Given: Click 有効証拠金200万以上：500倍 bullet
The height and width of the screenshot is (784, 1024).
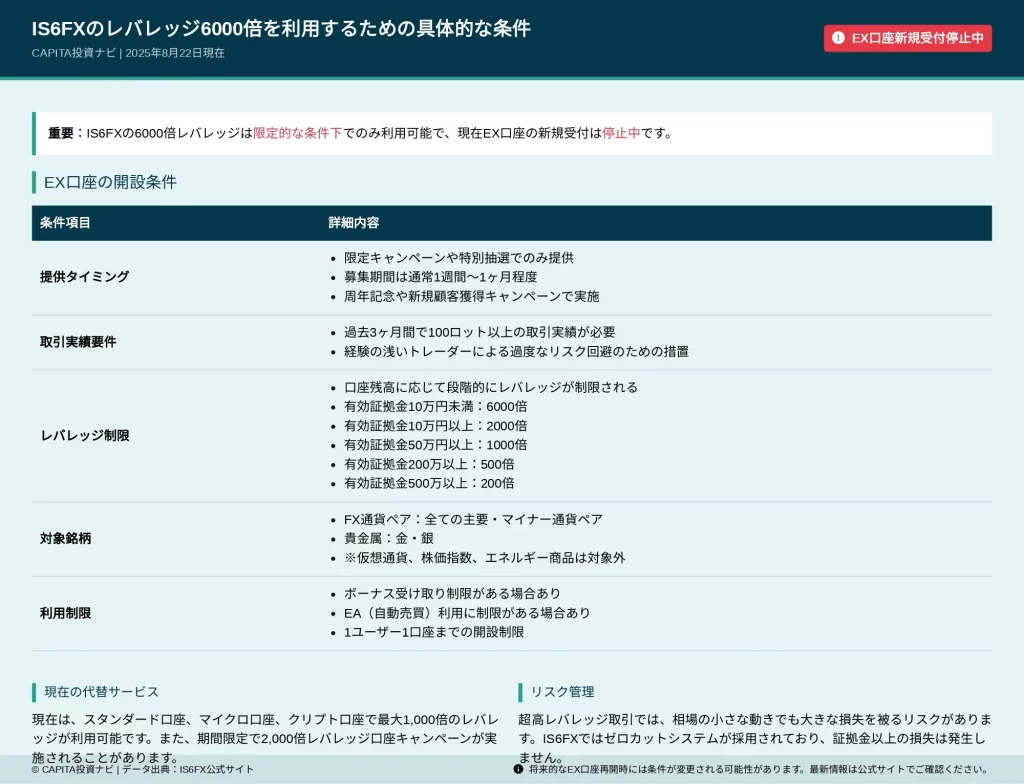Looking at the screenshot, I should [x=429, y=465].
